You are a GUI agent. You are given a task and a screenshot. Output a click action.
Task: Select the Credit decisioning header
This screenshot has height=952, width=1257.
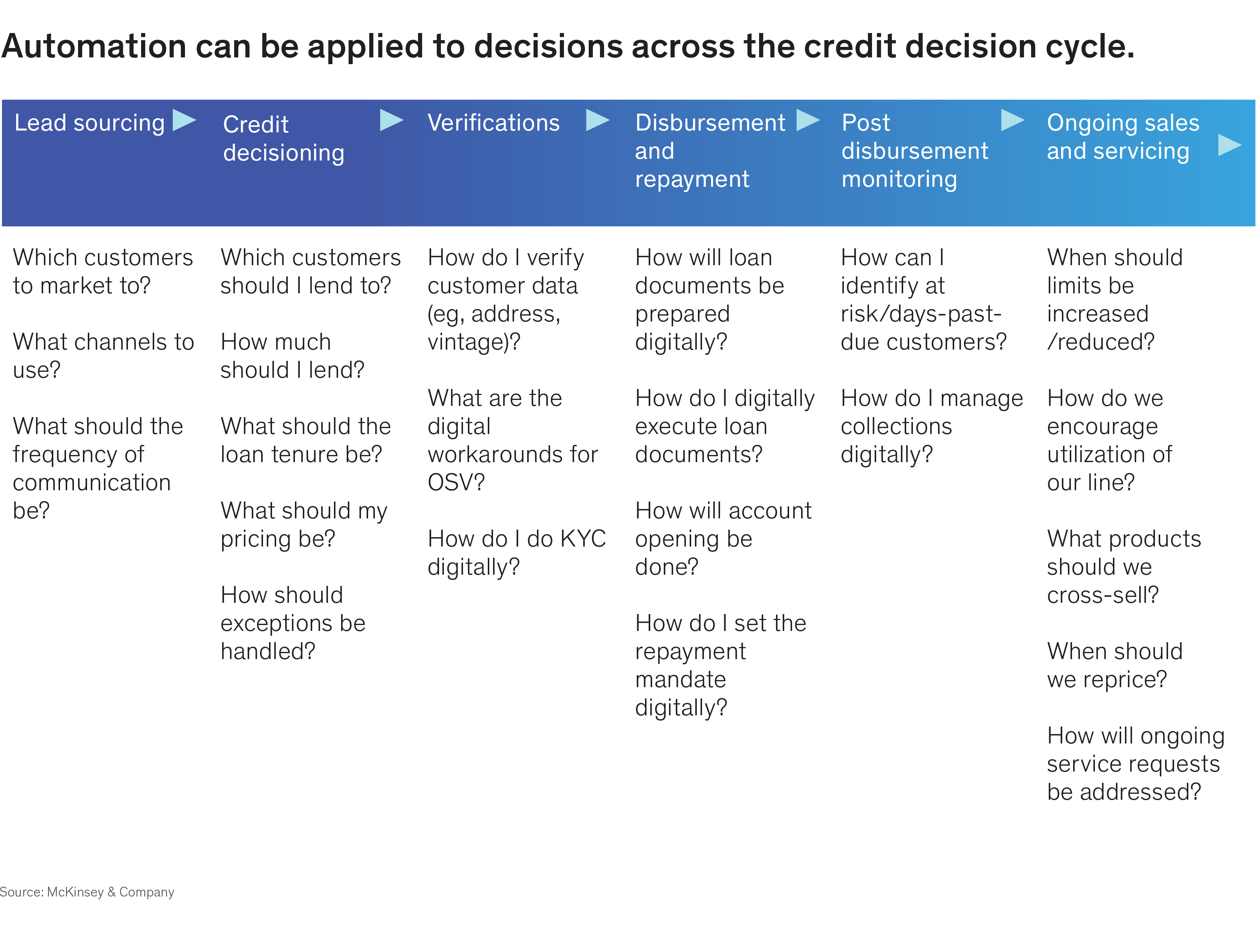pyautogui.click(x=283, y=138)
